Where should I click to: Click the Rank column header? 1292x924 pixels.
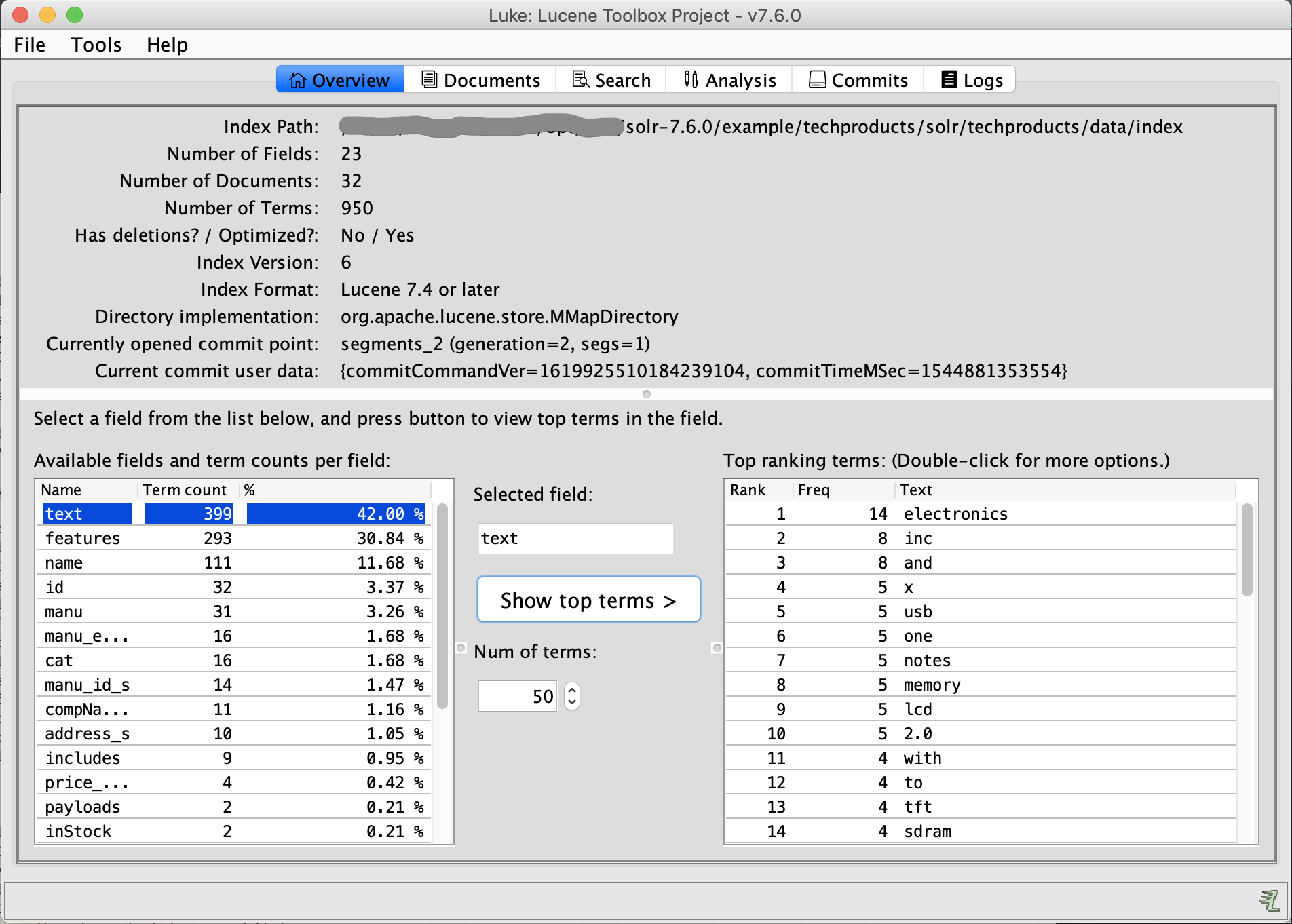(x=759, y=490)
